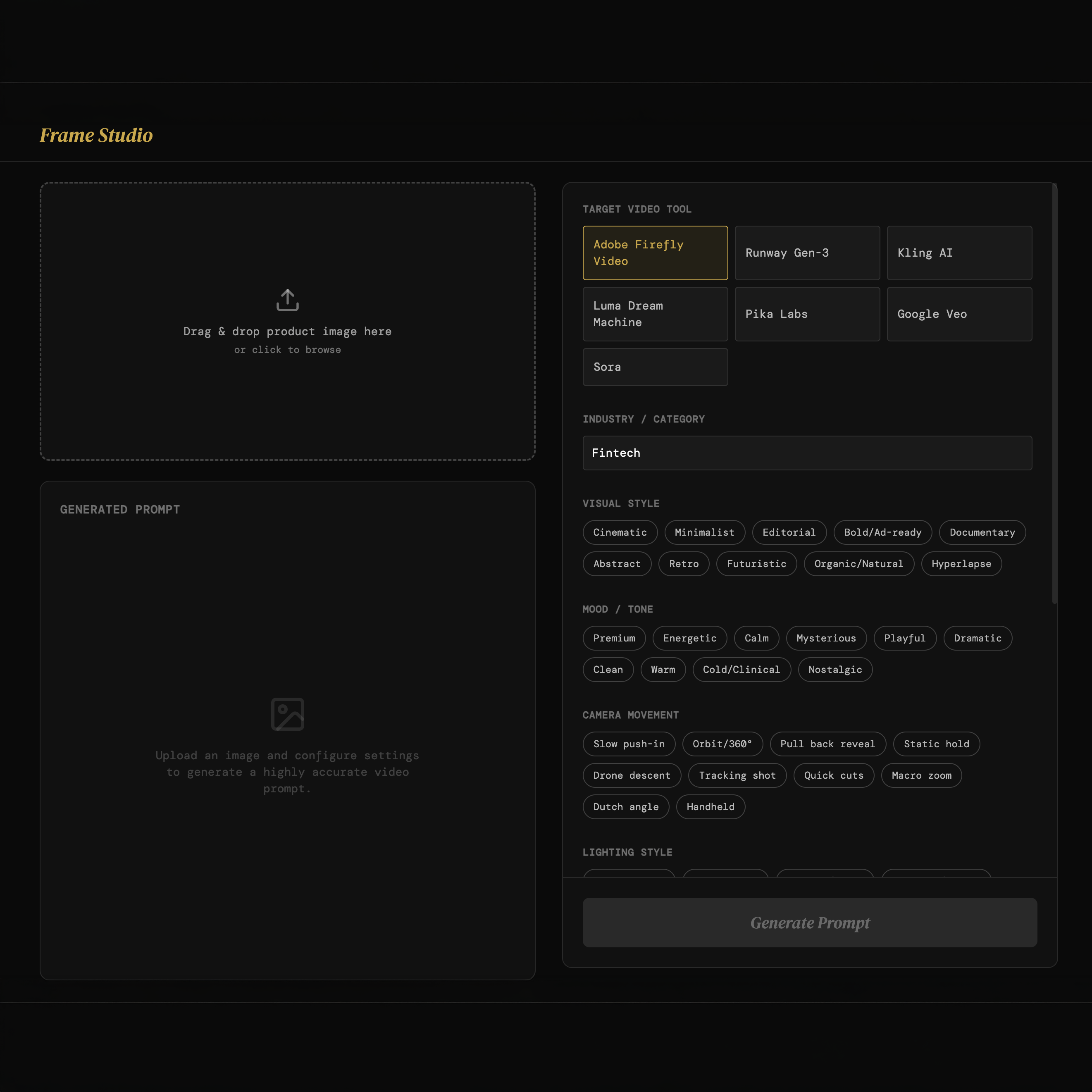The image size is (1092, 1092).
Task: Select Documentary visual style
Action: [982, 532]
